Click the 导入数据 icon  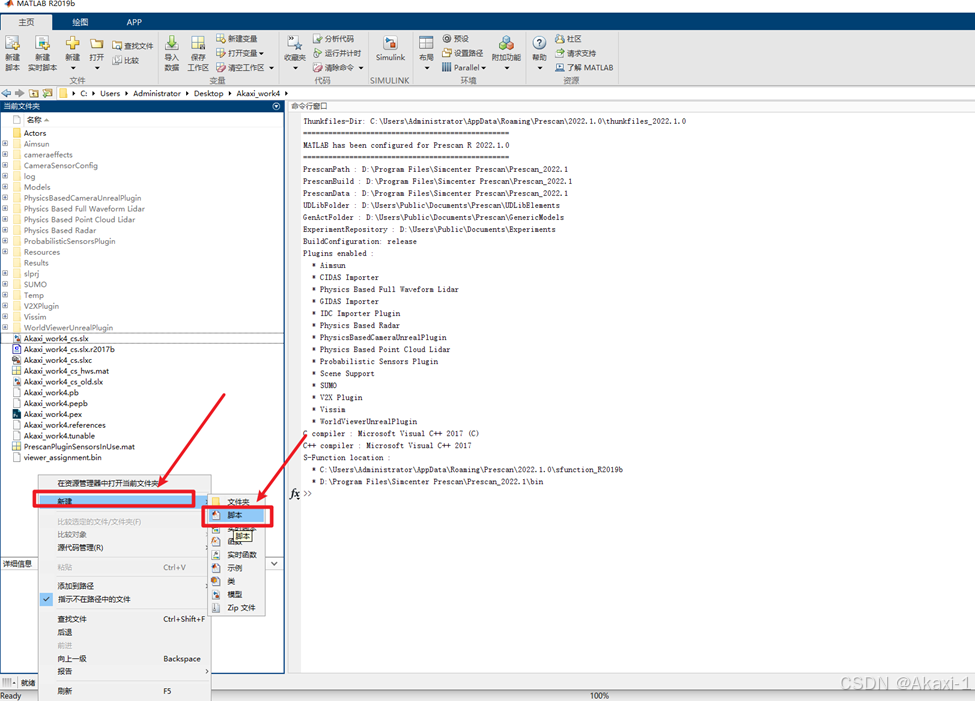pyautogui.click(x=172, y=43)
